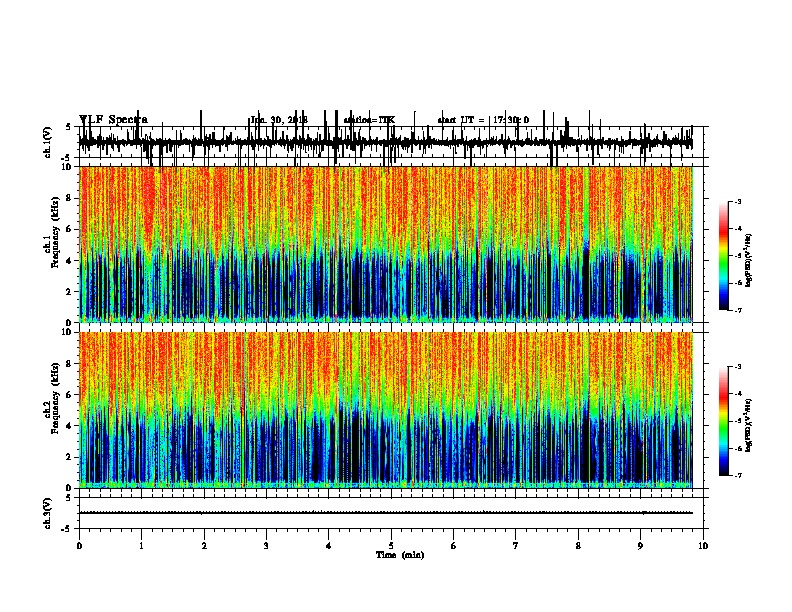Click the "ch.3(V)" axis label

click(47, 513)
